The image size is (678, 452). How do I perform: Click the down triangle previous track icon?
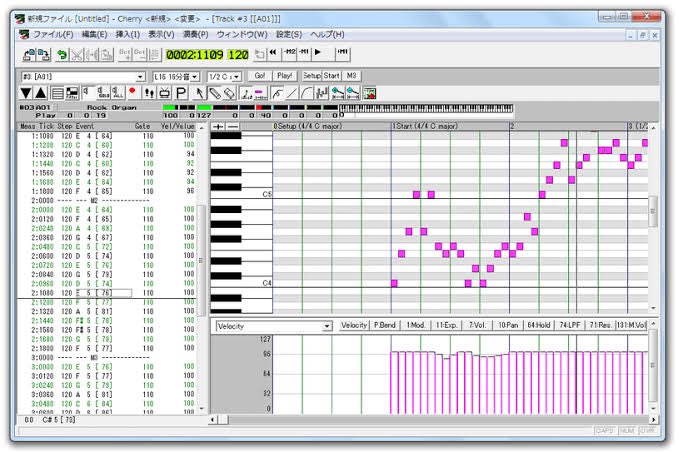tap(26, 93)
